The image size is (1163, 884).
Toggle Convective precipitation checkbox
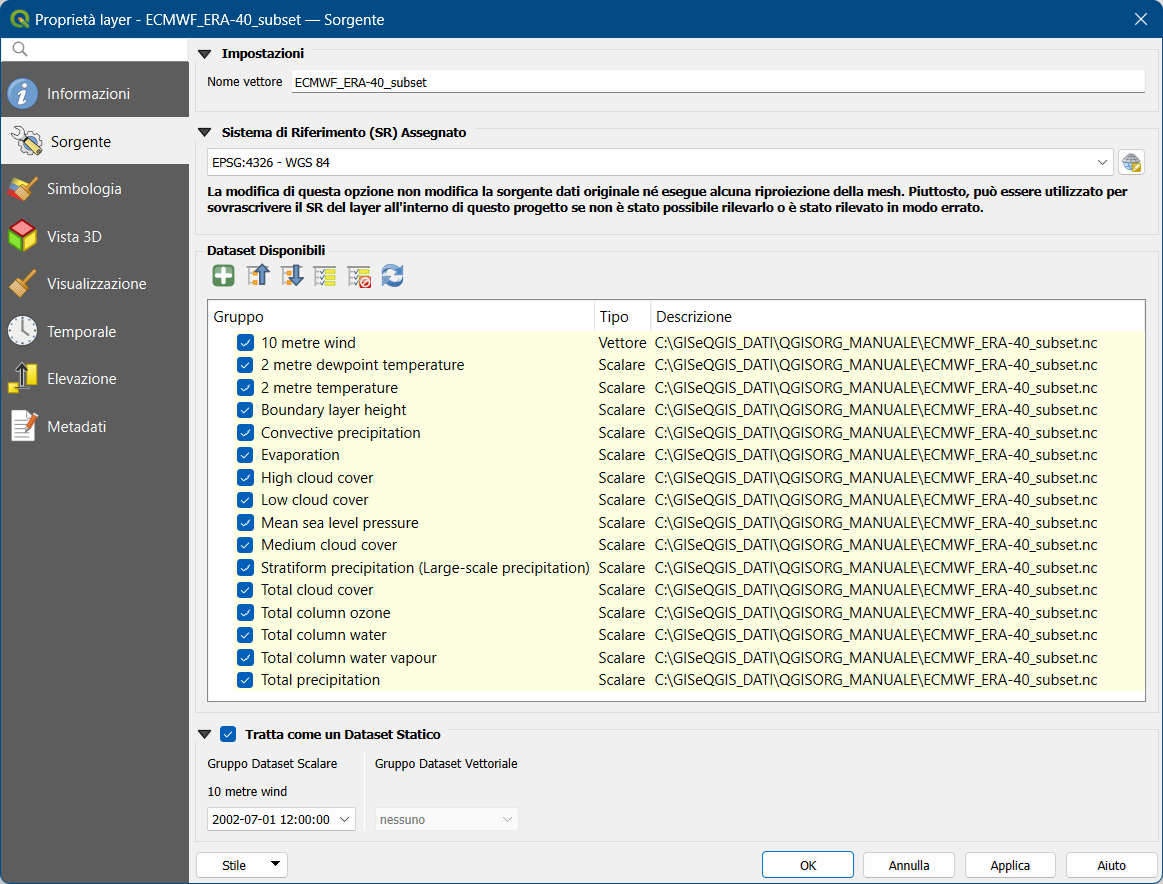245,432
